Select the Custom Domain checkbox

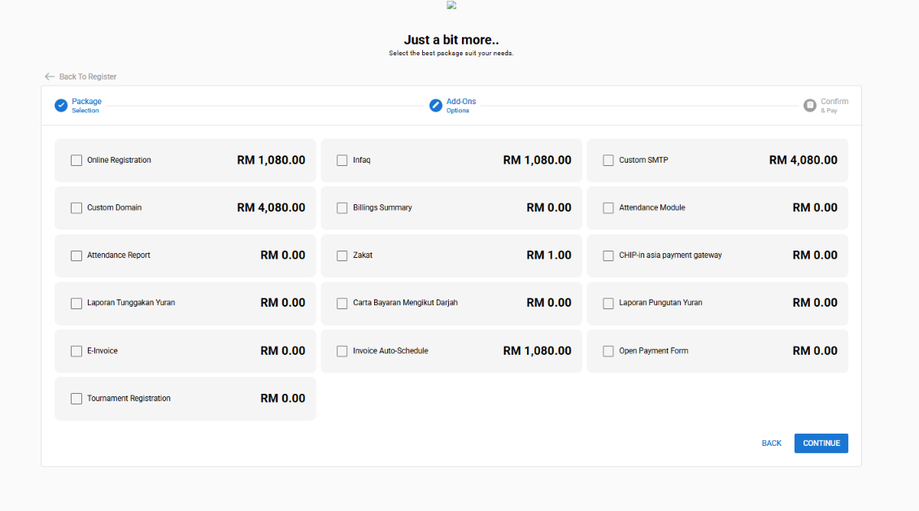tap(76, 208)
